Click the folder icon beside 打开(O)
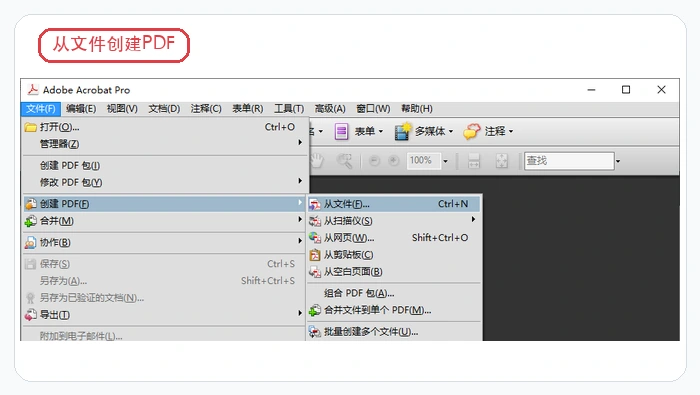The height and width of the screenshot is (395, 700). coord(30,127)
